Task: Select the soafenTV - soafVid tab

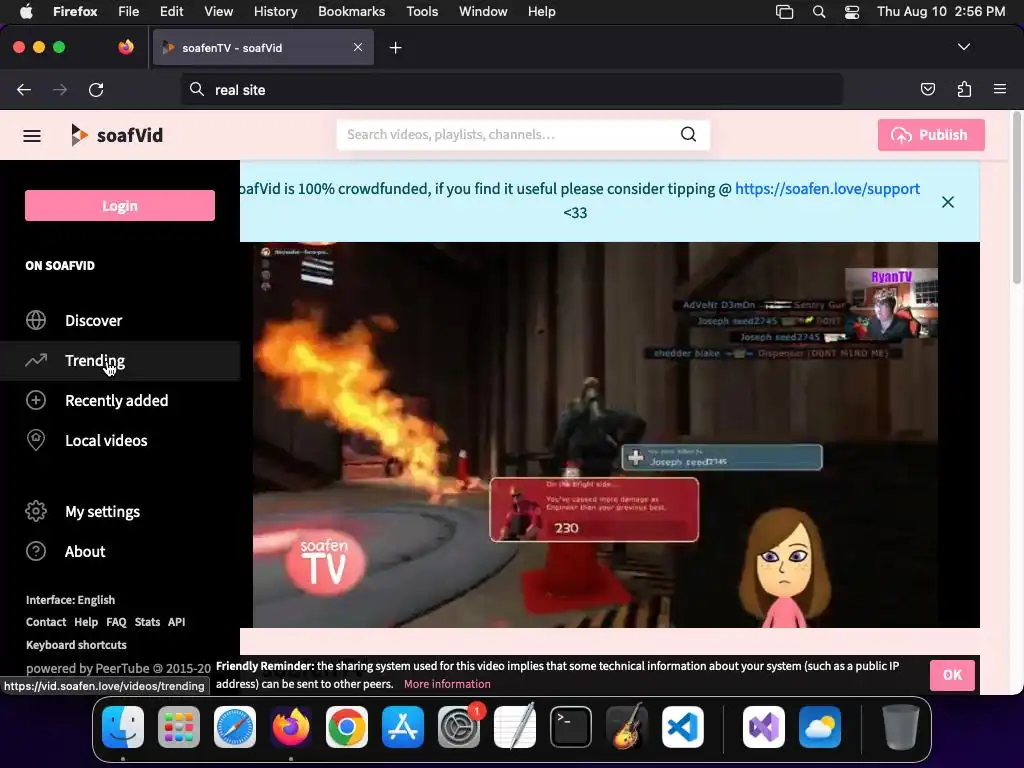Action: pyautogui.click(x=263, y=48)
